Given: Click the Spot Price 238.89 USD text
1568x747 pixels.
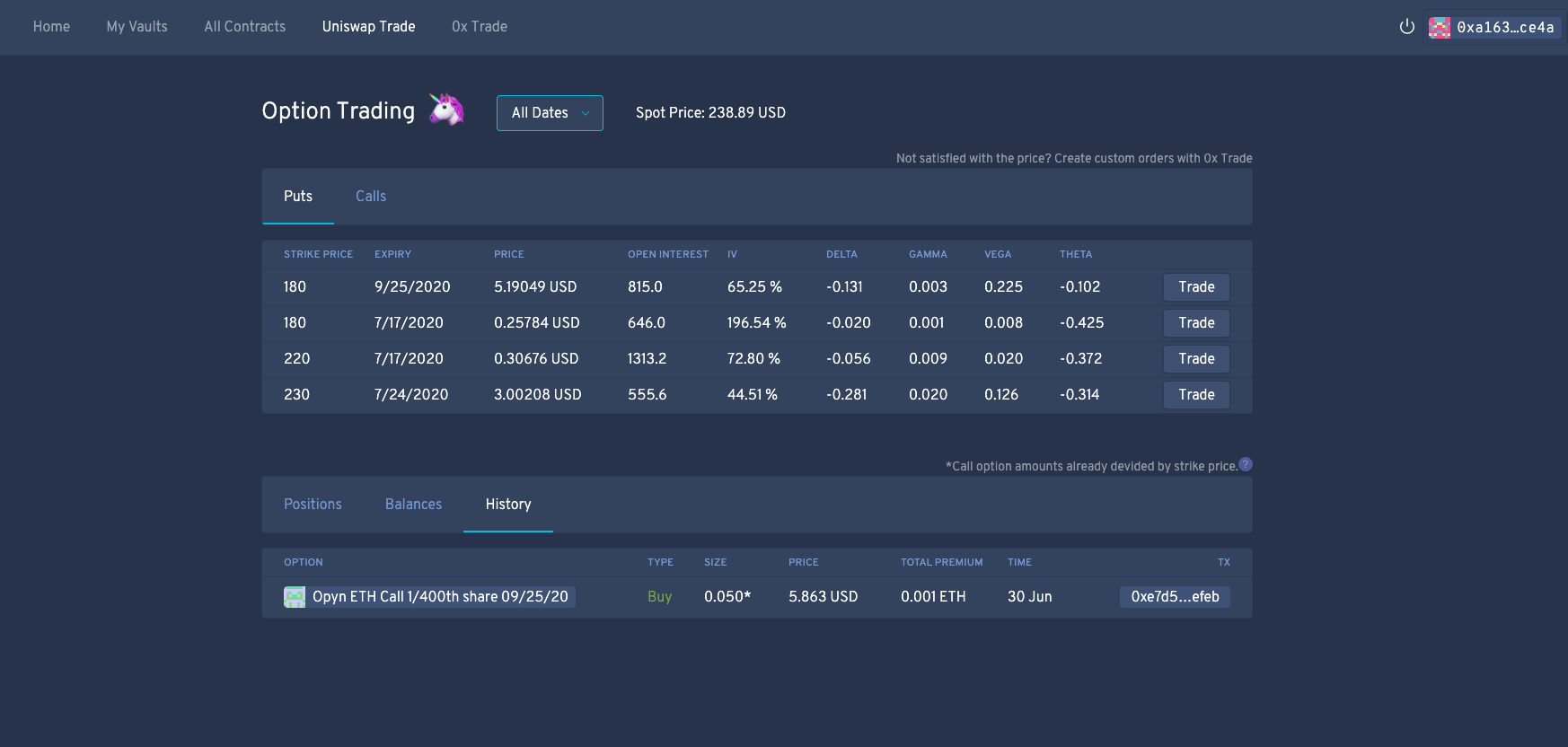Looking at the screenshot, I should pyautogui.click(x=710, y=113).
